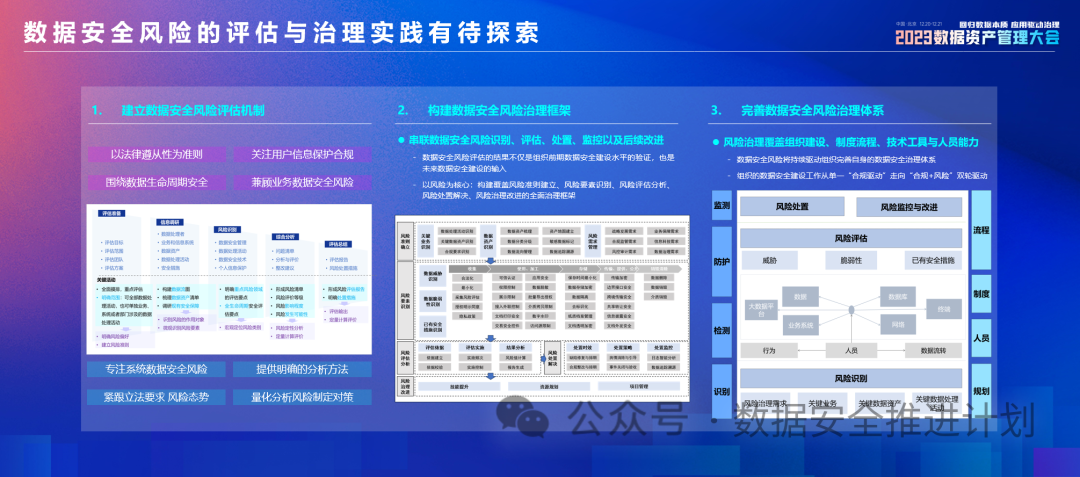This screenshot has height=477, width=1080.
Task: Select the 监测 side label
Action: 721,207
